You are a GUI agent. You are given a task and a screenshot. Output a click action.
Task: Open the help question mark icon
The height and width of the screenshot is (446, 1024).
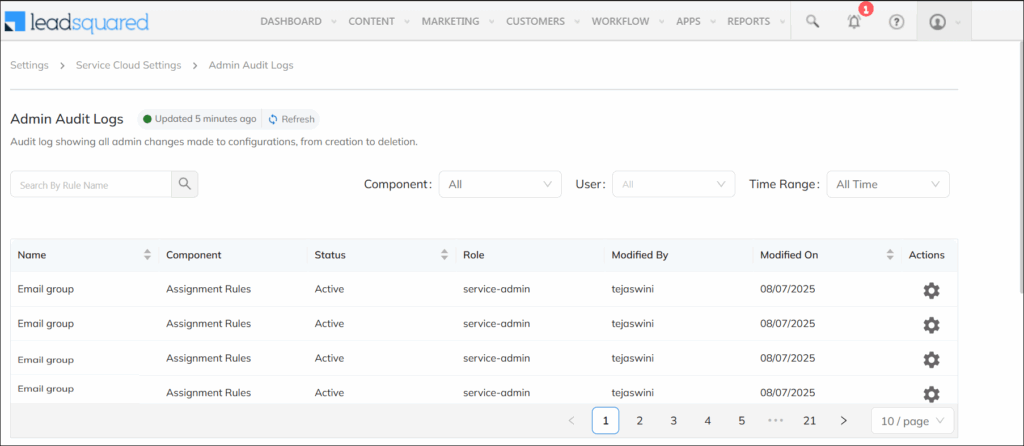897,22
